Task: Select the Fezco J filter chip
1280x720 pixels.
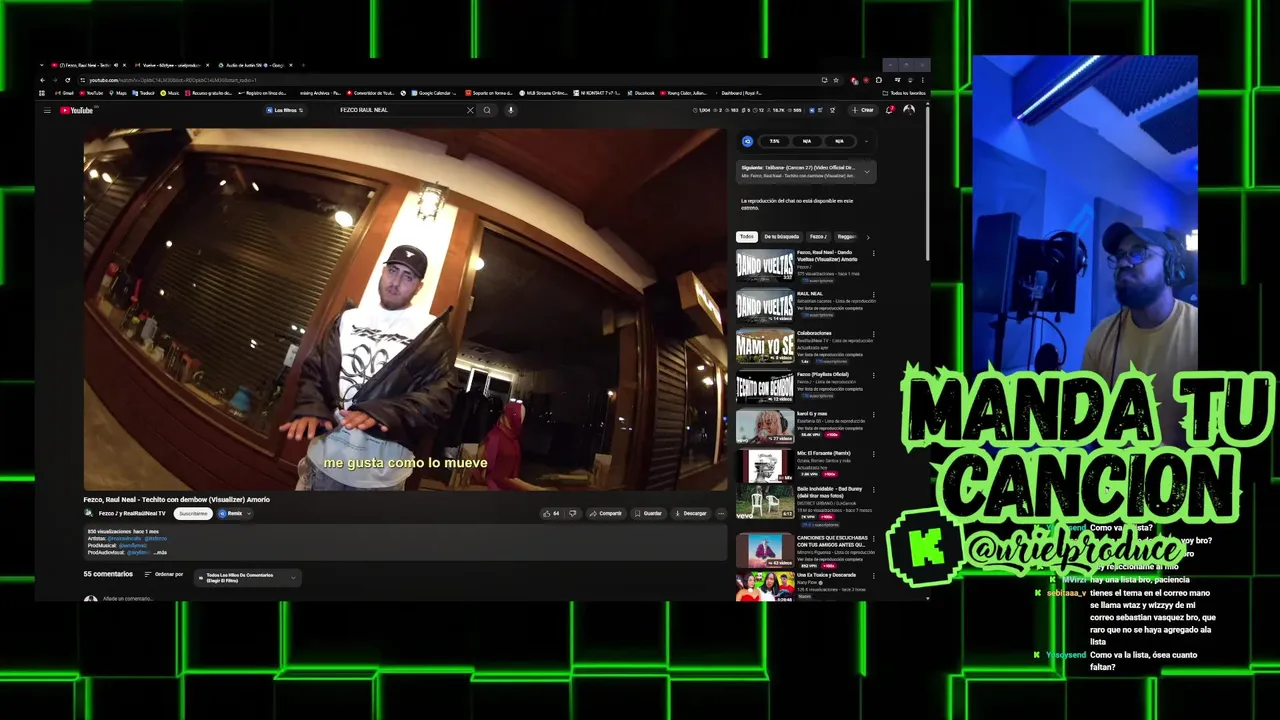Action: (817, 237)
